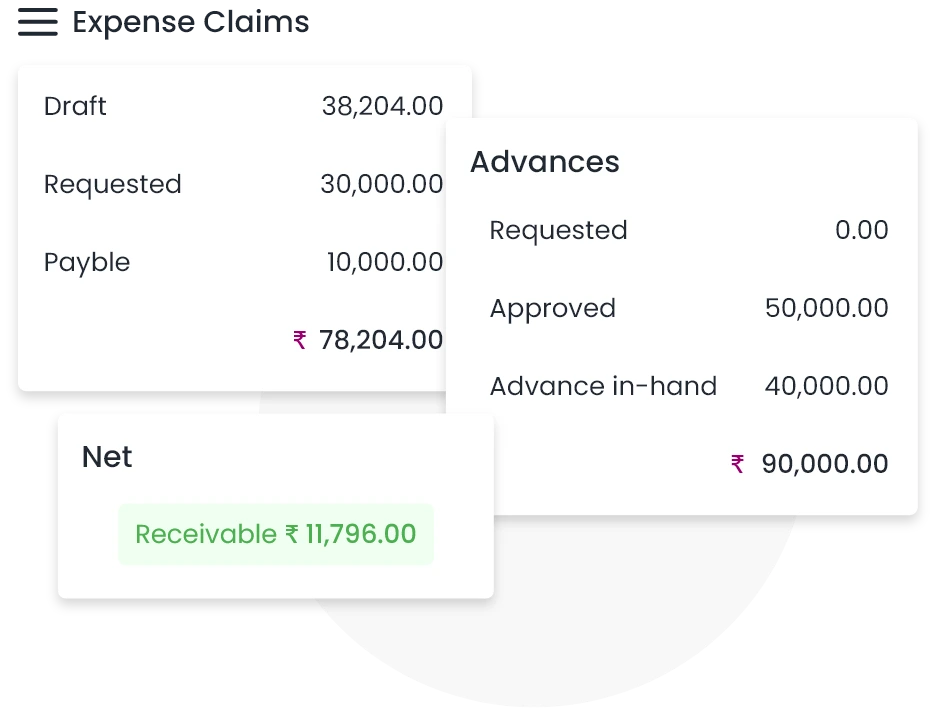The height and width of the screenshot is (708, 936).
Task: Select the Payble row label
Action: [x=87, y=262]
